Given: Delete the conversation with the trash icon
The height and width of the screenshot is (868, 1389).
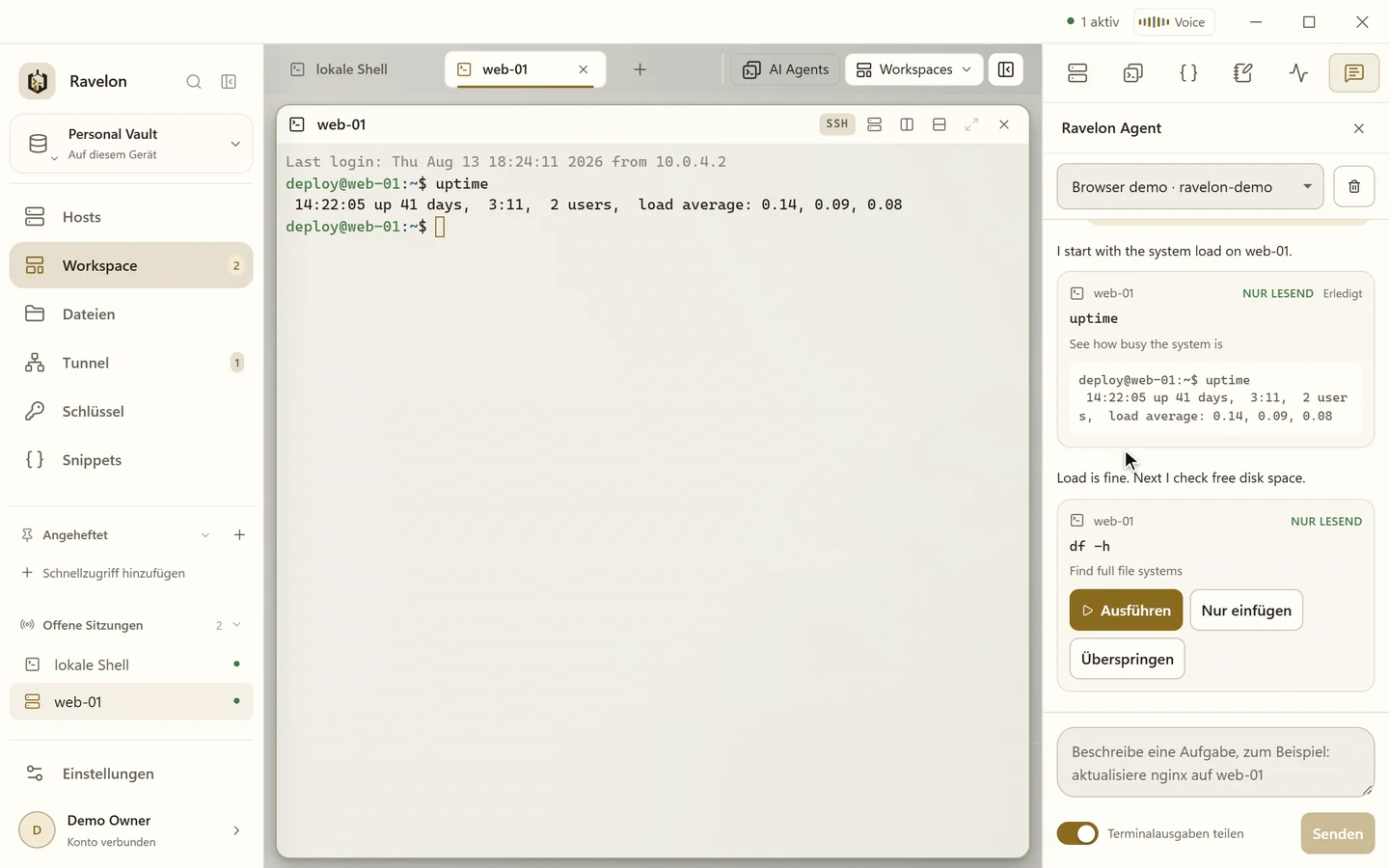Looking at the screenshot, I should [1354, 187].
